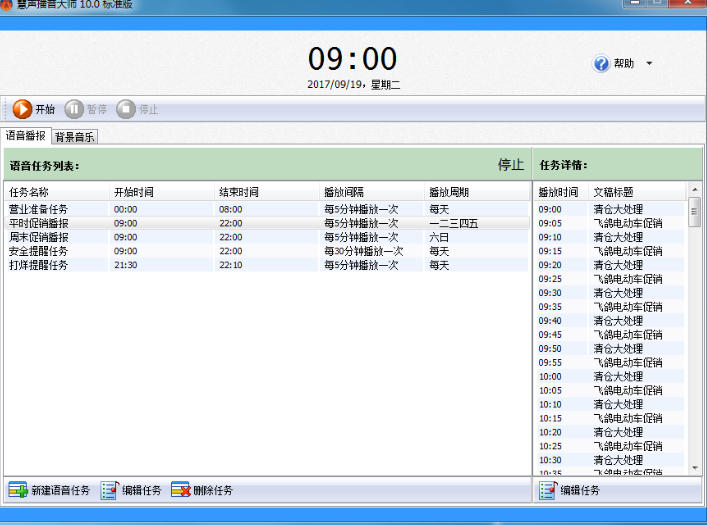
Task: Click the task details scrollbar up arrow
Action: (x=694, y=189)
